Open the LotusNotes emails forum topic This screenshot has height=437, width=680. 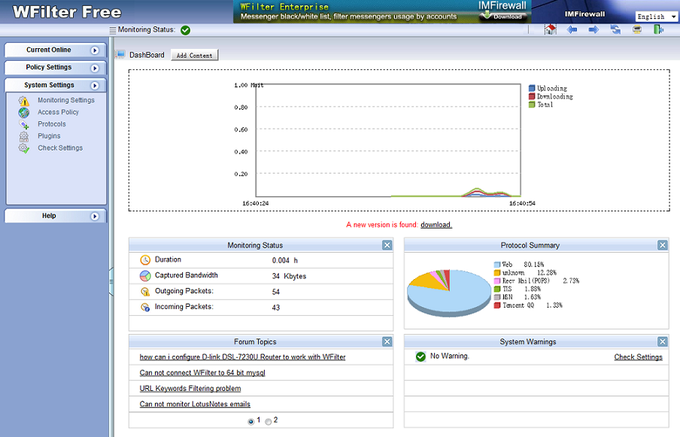[x=195, y=404]
